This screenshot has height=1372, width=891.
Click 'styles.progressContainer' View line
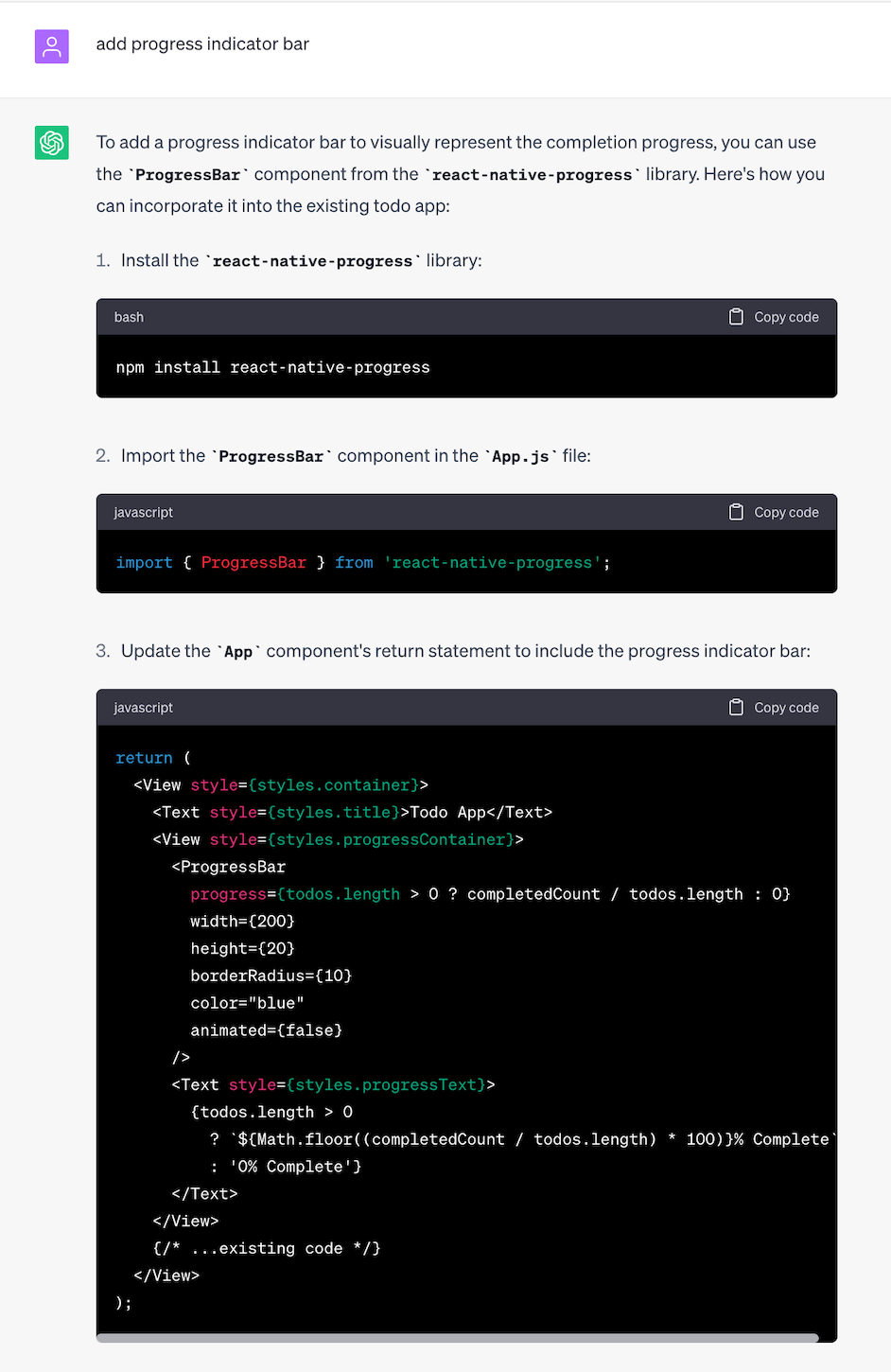coord(338,839)
